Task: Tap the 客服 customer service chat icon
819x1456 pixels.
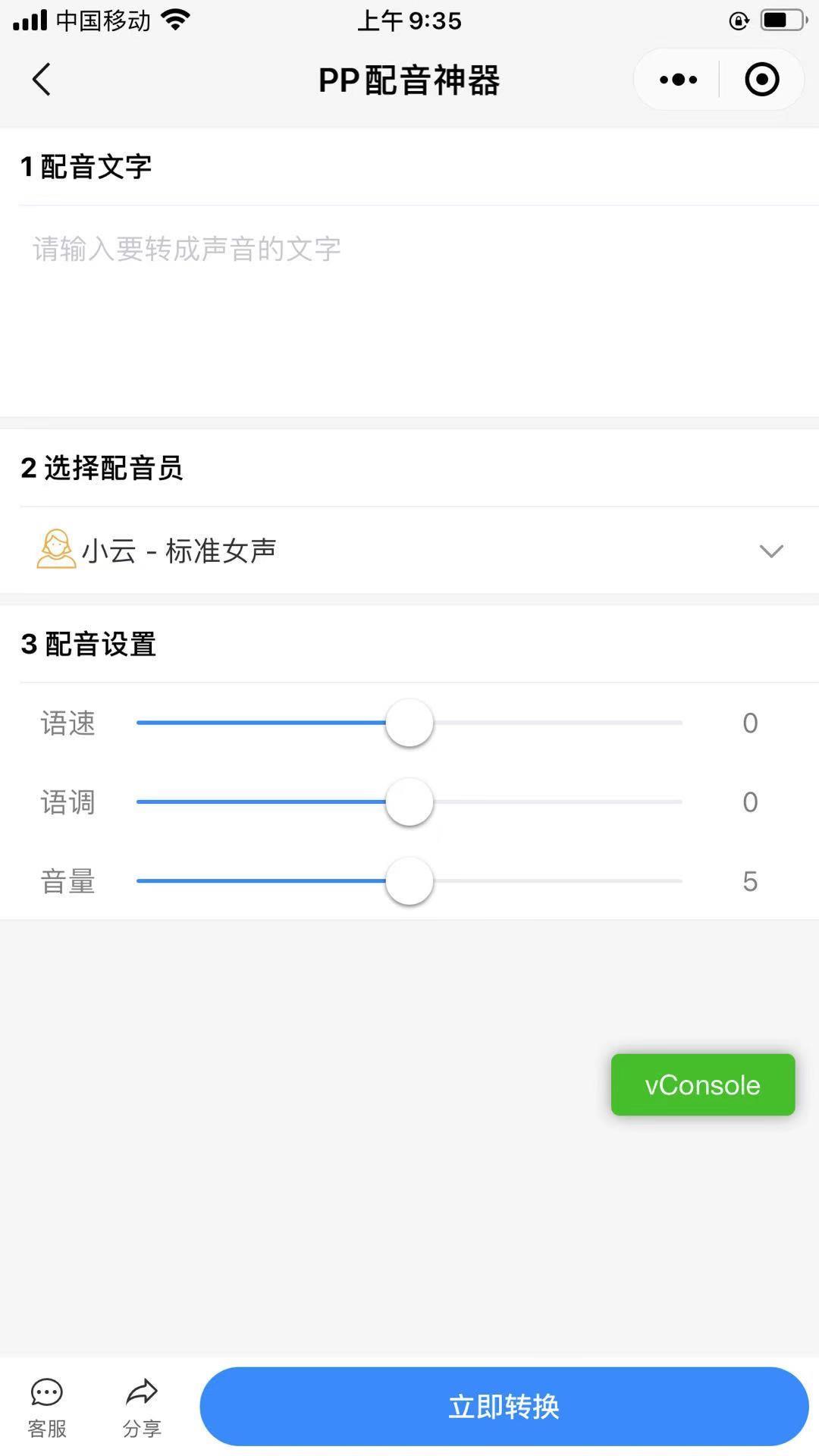Action: pyautogui.click(x=47, y=1392)
